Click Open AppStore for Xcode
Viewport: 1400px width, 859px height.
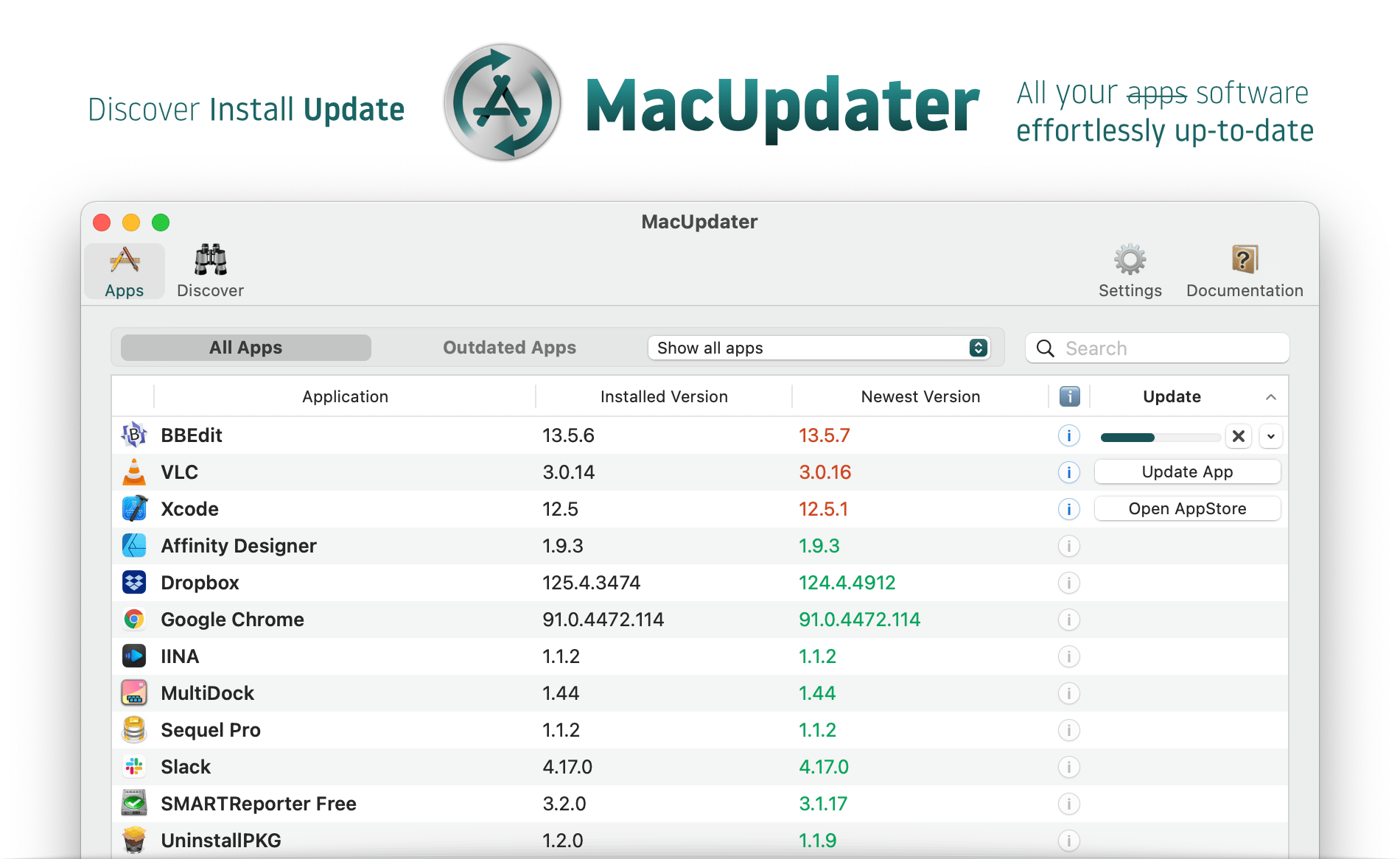coord(1187,509)
